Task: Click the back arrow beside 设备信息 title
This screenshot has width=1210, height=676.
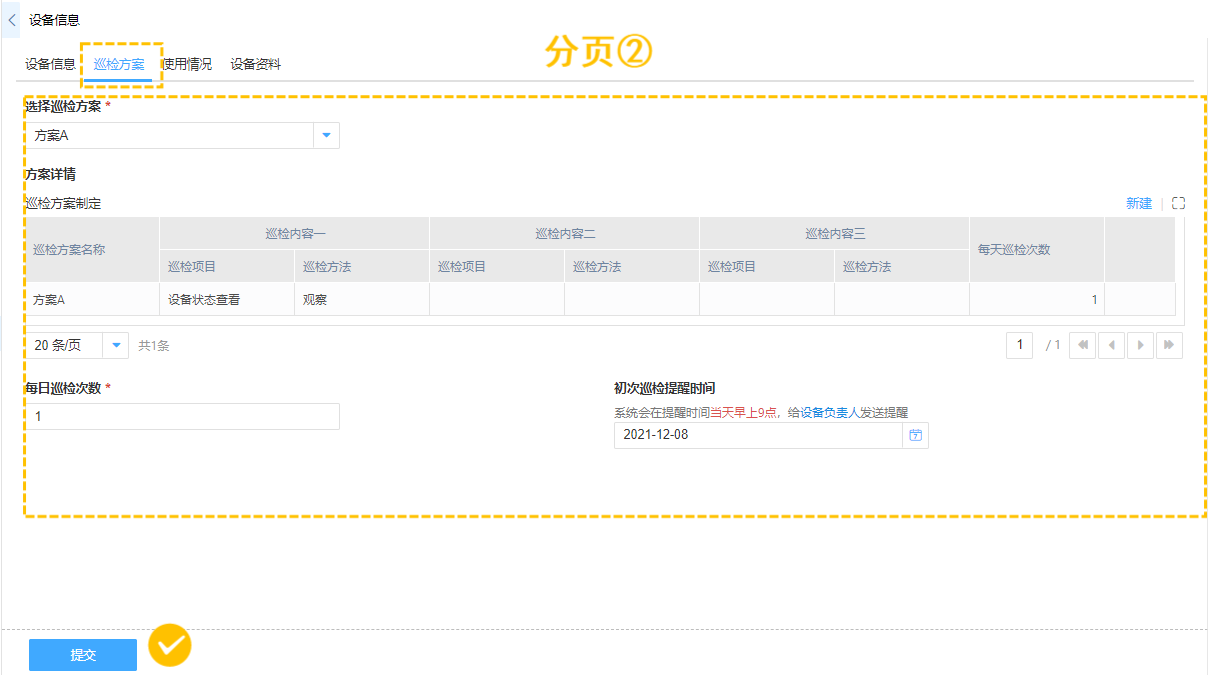Action: [12, 20]
